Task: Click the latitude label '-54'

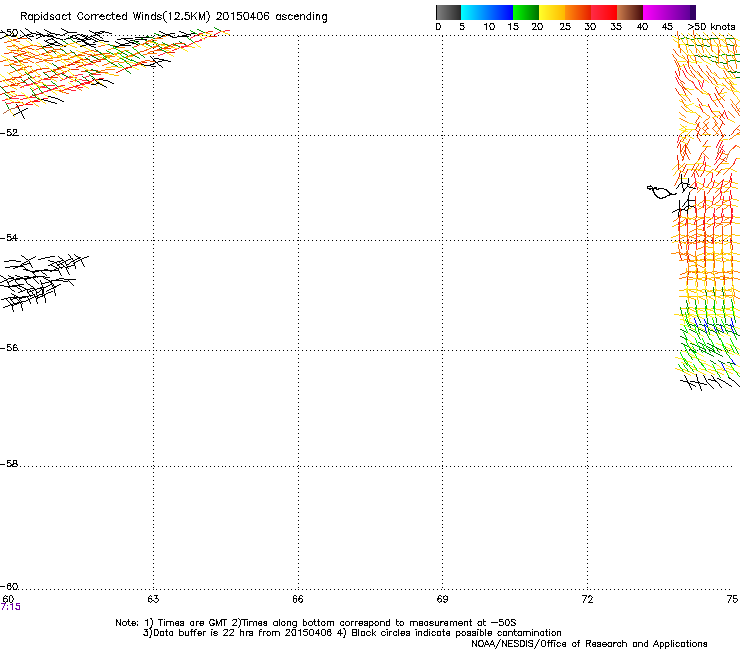Action: [x=9, y=237]
